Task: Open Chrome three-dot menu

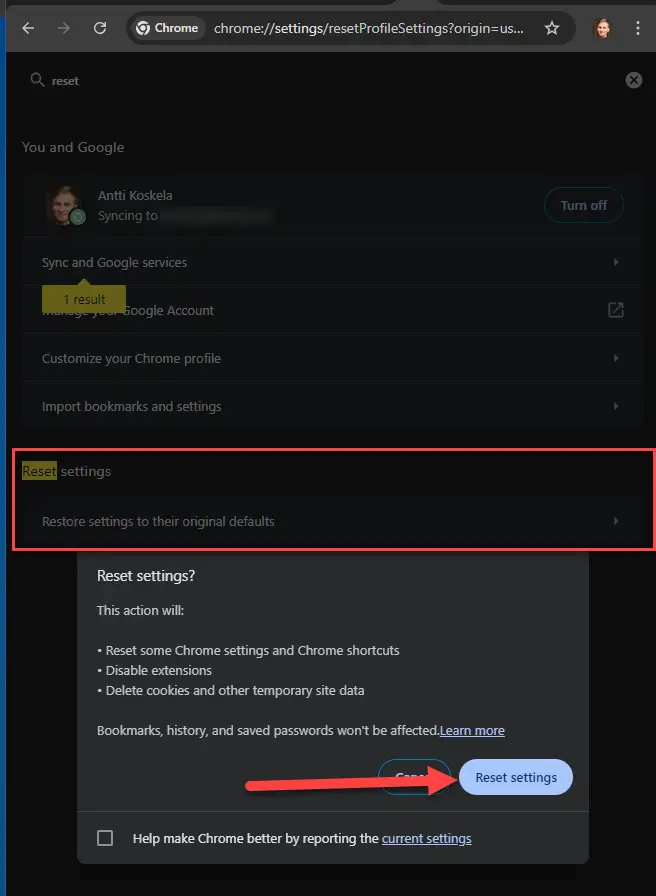Action: tap(638, 28)
